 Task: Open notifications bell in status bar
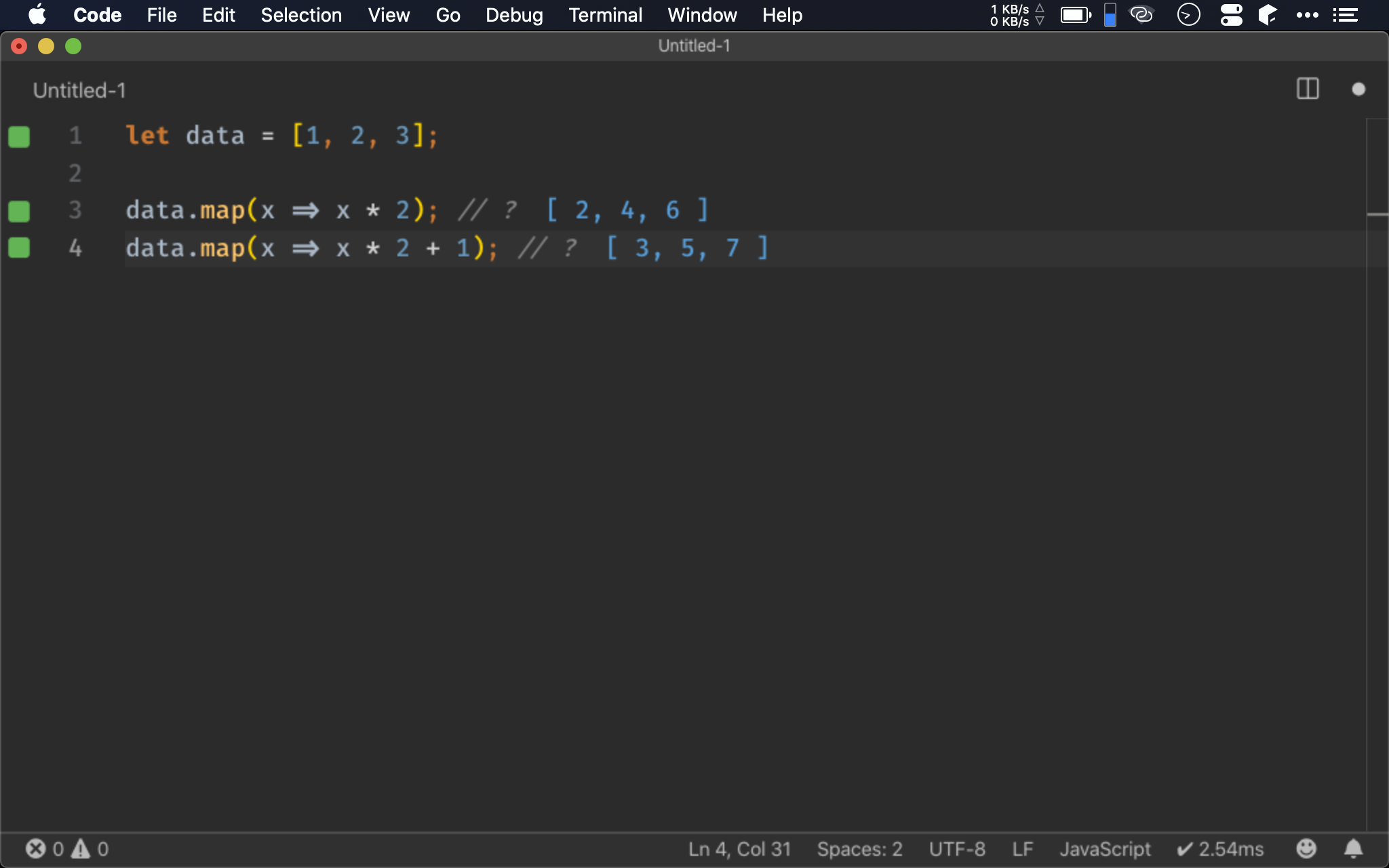pyautogui.click(x=1353, y=848)
